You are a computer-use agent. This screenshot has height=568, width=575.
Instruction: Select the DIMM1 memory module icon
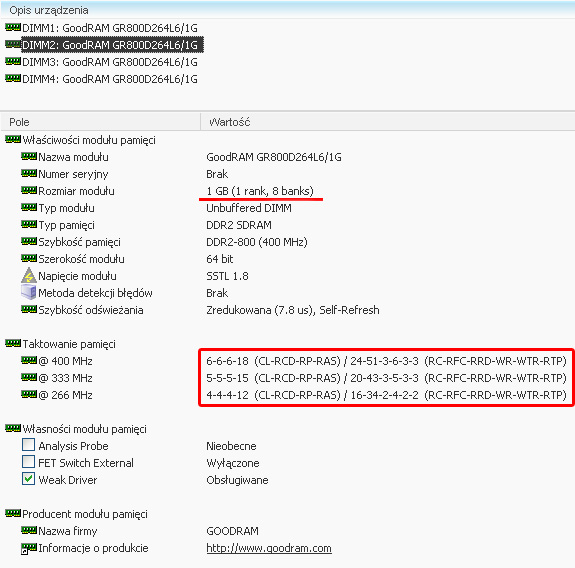pyautogui.click(x=13, y=28)
